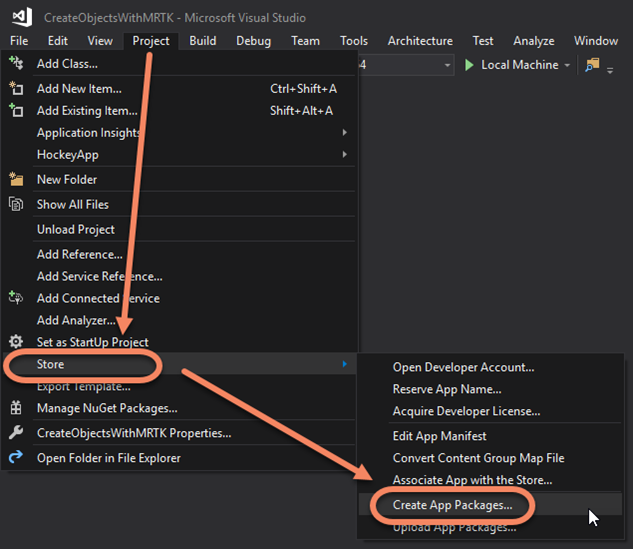Click the New Folder icon
This screenshot has width=633, height=549.
pos(16,179)
